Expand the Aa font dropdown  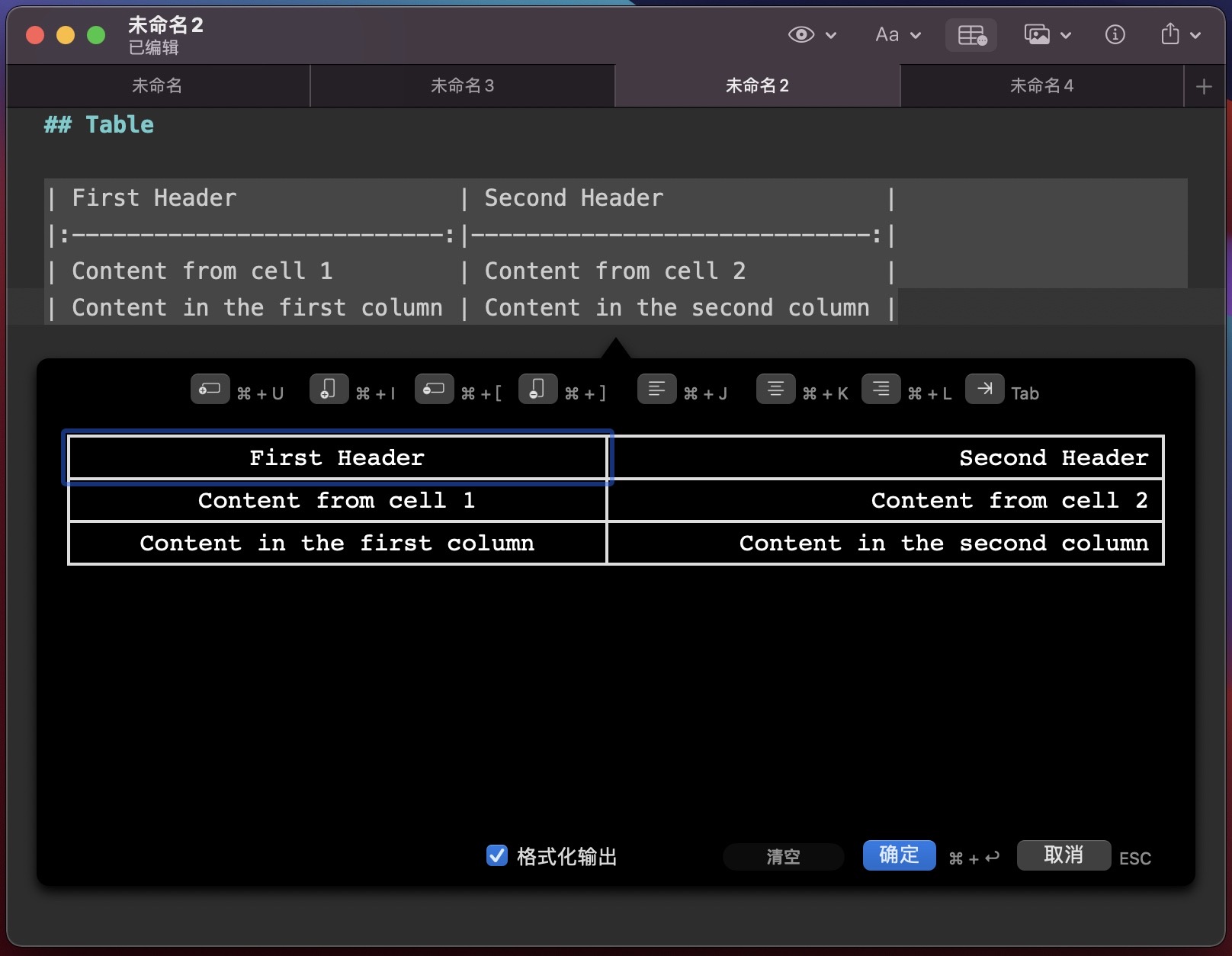(x=898, y=35)
